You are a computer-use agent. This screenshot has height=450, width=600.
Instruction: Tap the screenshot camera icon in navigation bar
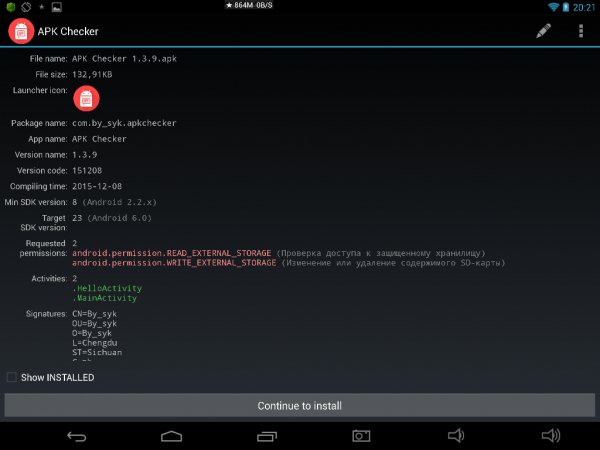tap(361, 436)
